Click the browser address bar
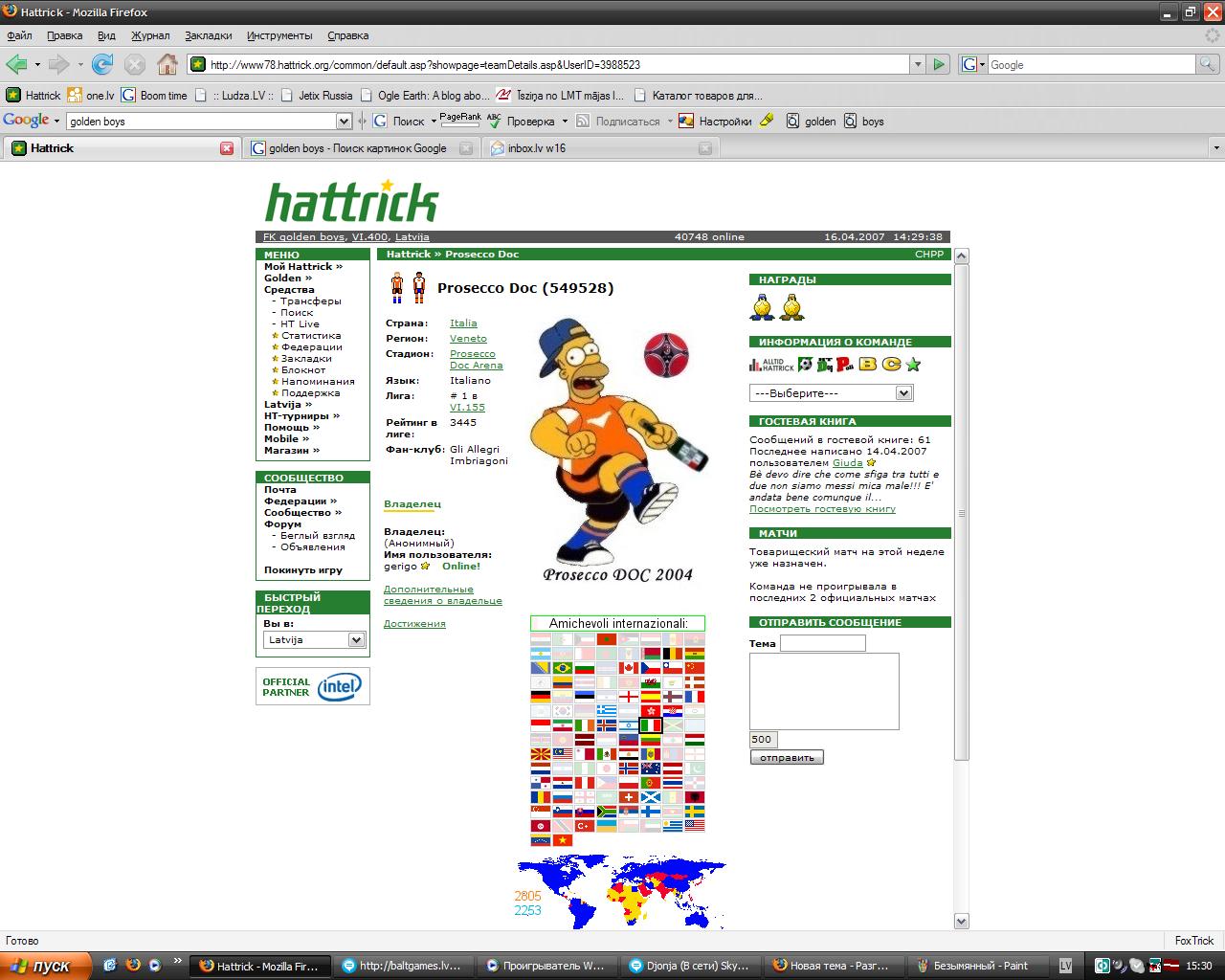1225x980 pixels. 558,64
